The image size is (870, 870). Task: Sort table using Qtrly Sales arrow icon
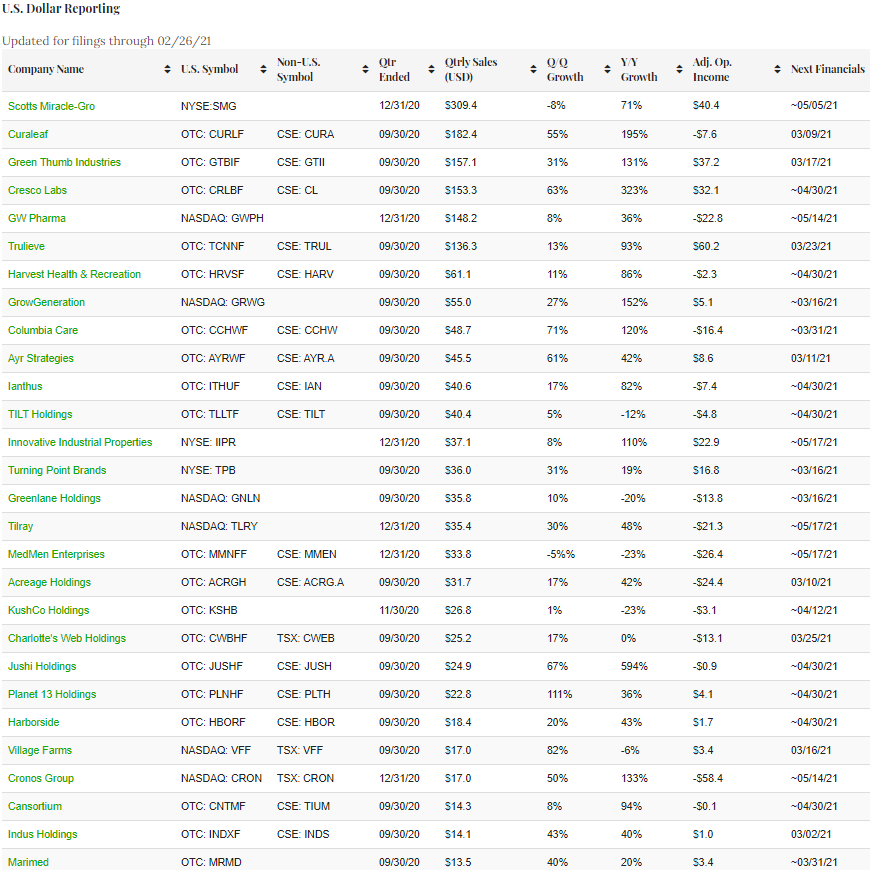point(533,70)
